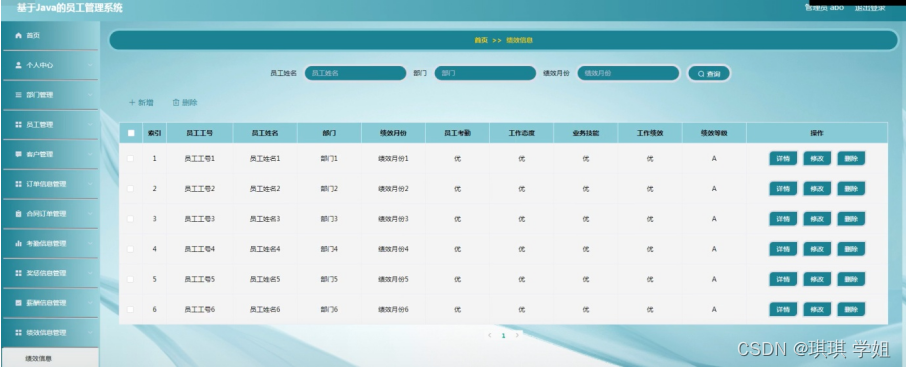The image size is (906, 368).
Task: Go to 首页 in the breadcrumb
Action: pos(481,40)
